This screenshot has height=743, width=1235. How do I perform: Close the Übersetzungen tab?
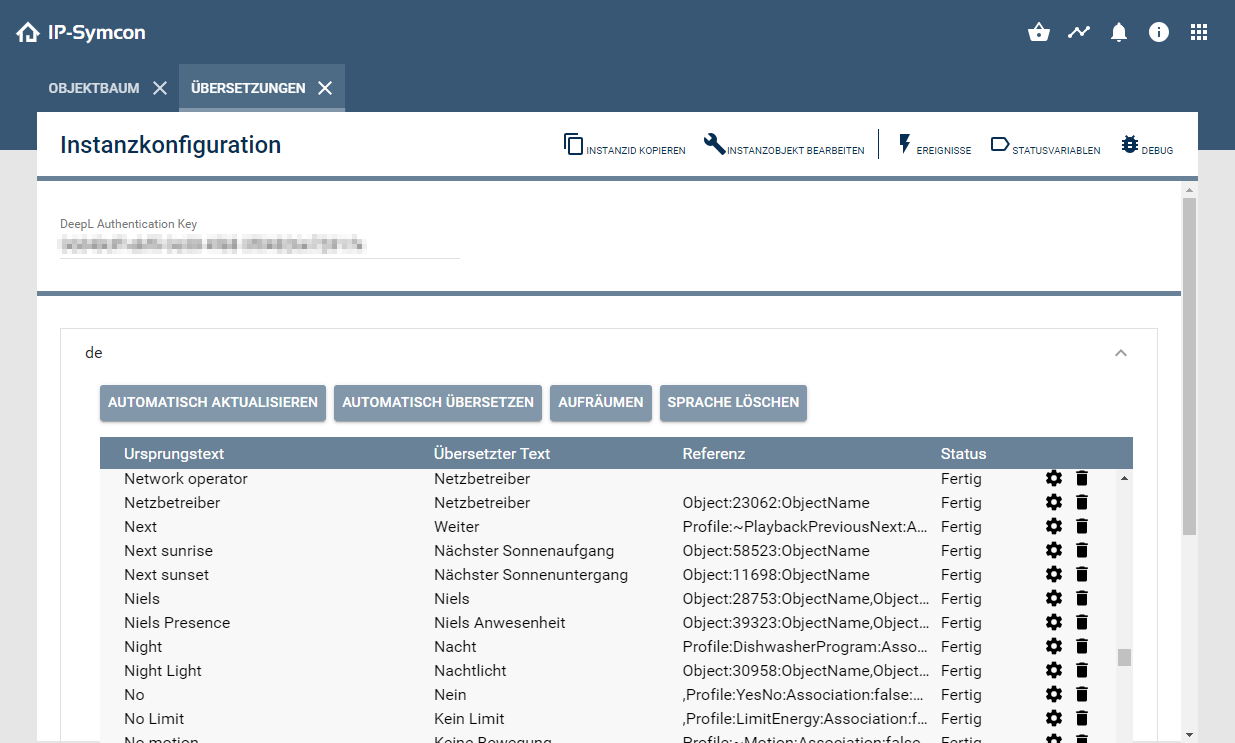tap(325, 88)
